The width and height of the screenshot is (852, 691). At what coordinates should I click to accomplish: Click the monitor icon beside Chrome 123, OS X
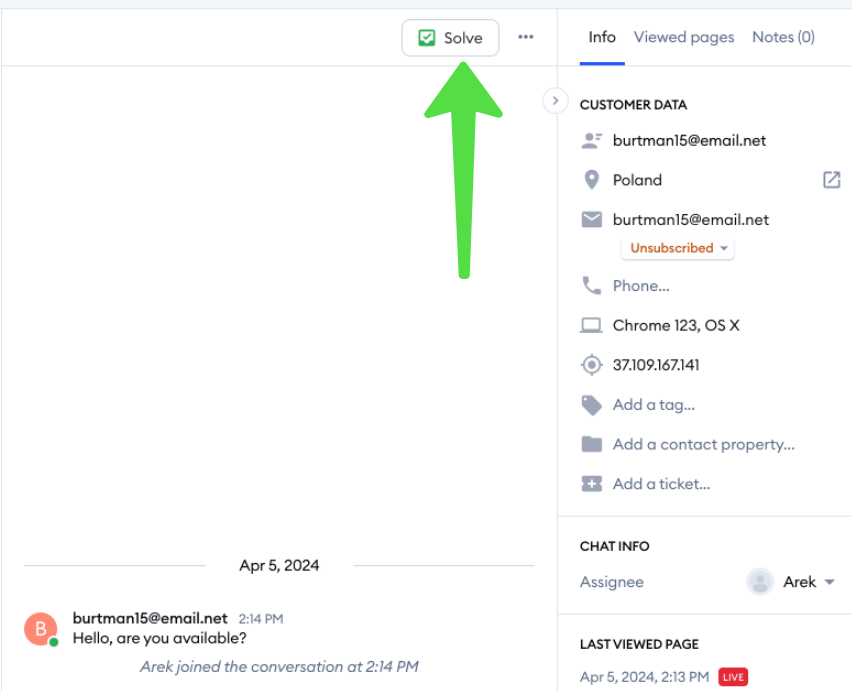pos(591,325)
